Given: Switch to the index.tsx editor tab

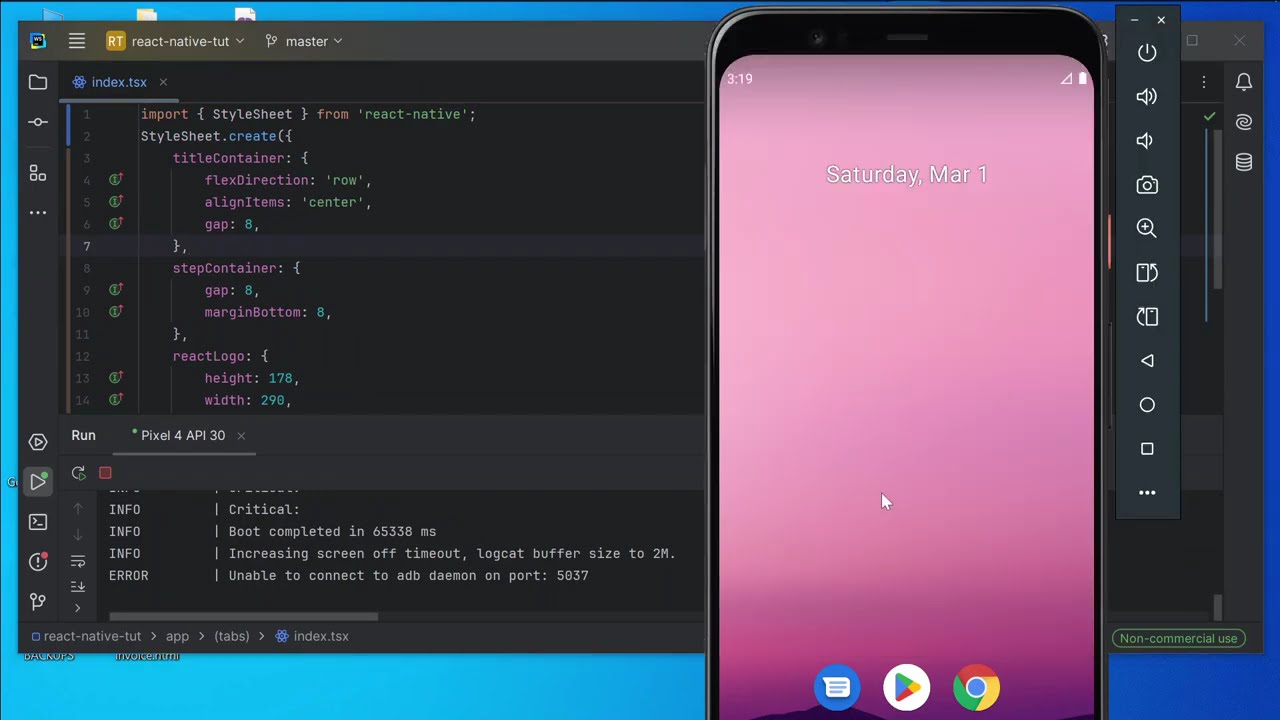Looking at the screenshot, I should pos(119,82).
